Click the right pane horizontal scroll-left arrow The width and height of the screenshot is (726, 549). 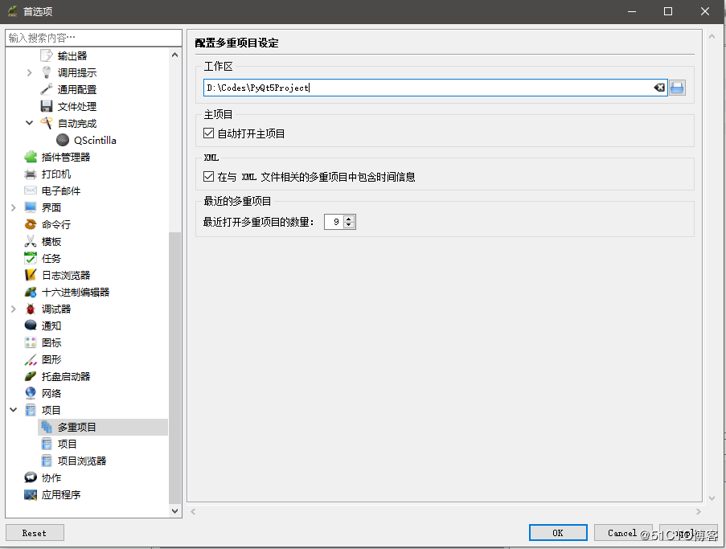pos(193,512)
